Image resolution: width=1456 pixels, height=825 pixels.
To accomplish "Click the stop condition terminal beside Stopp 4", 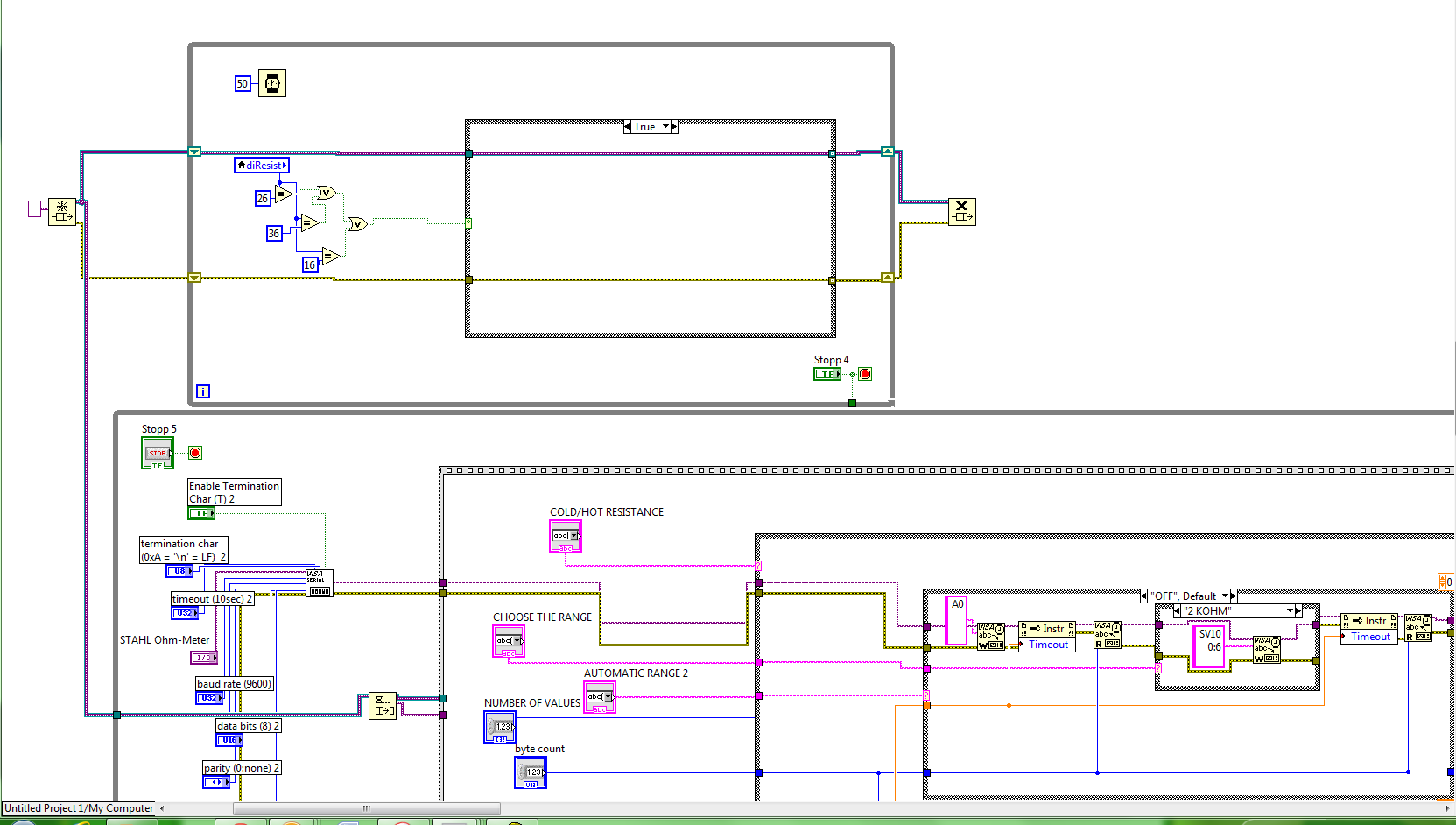I will tap(865, 374).
